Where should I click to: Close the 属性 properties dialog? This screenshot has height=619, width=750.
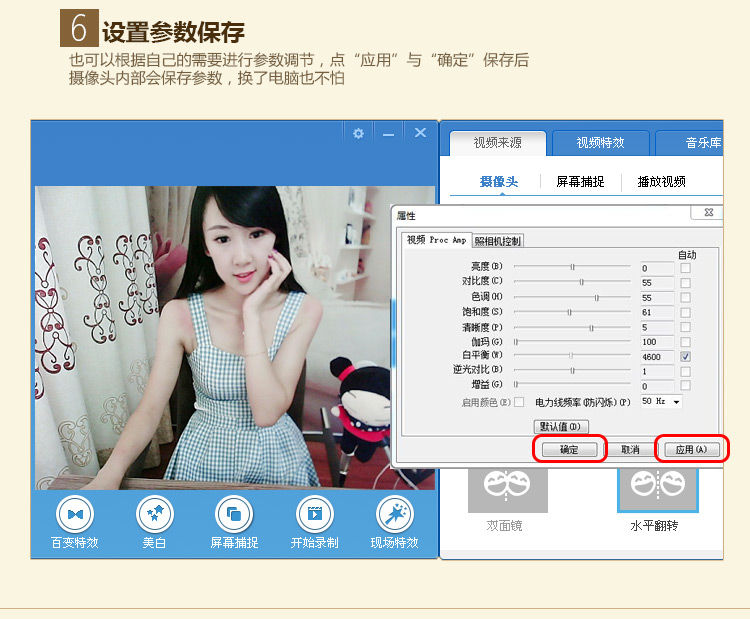tap(708, 212)
